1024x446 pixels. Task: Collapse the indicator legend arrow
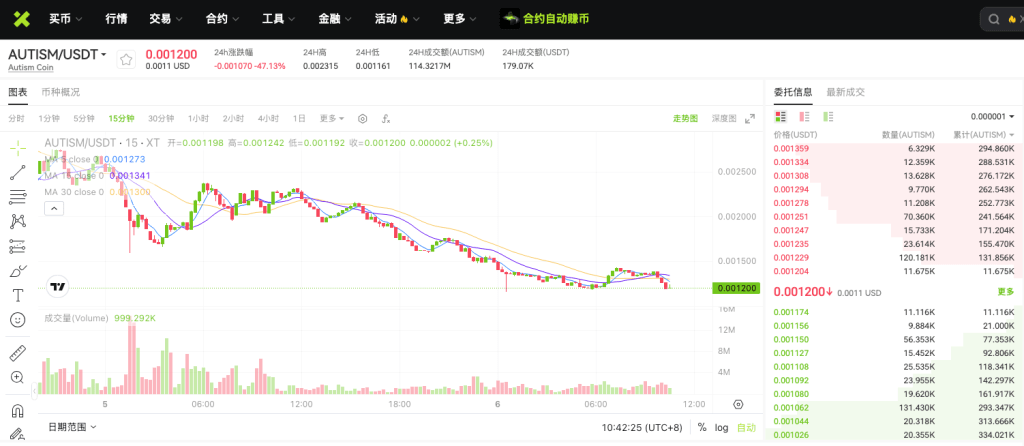(54, 209)
